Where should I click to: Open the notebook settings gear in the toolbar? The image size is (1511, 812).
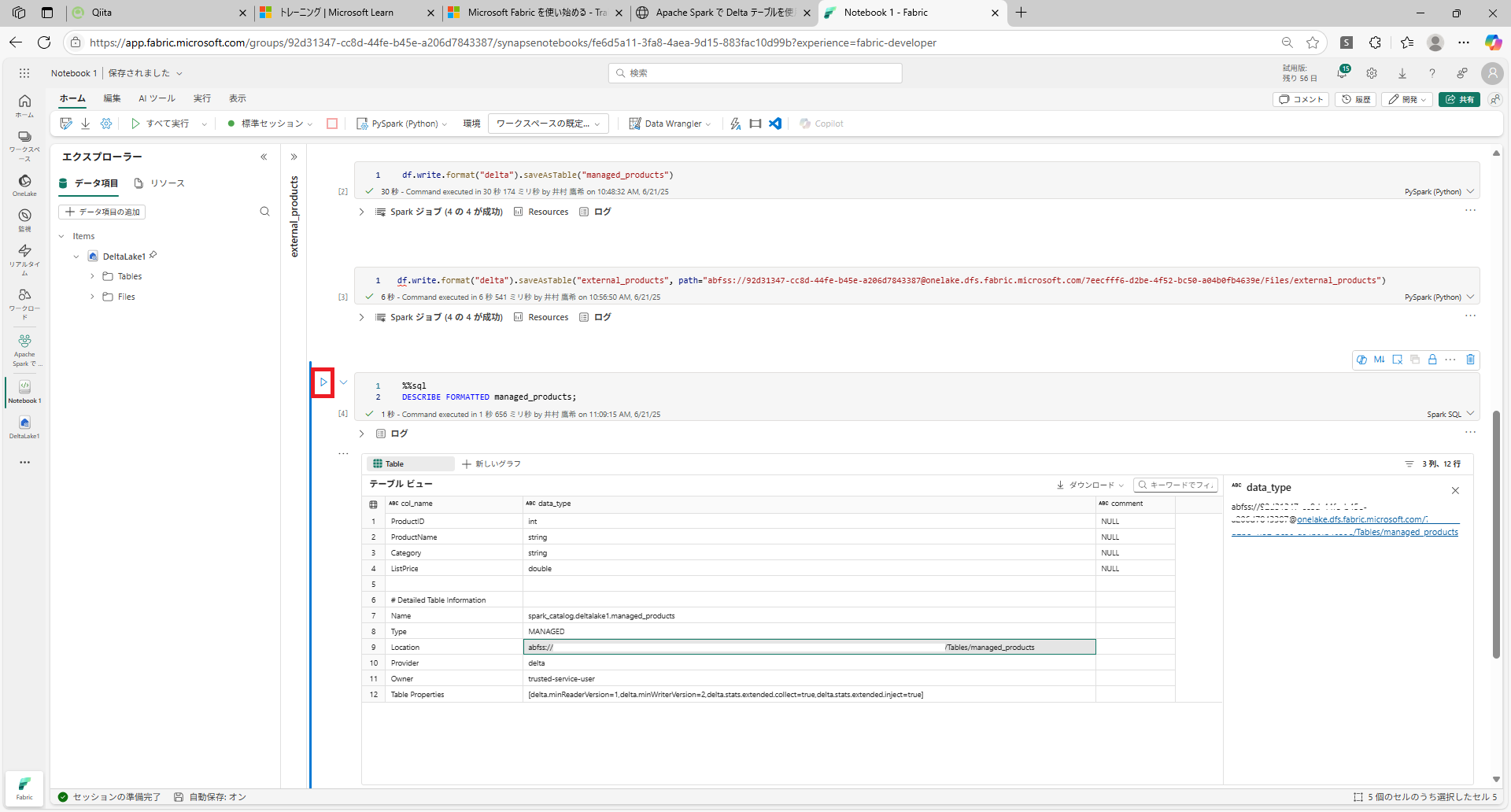[x=106, y=124]
